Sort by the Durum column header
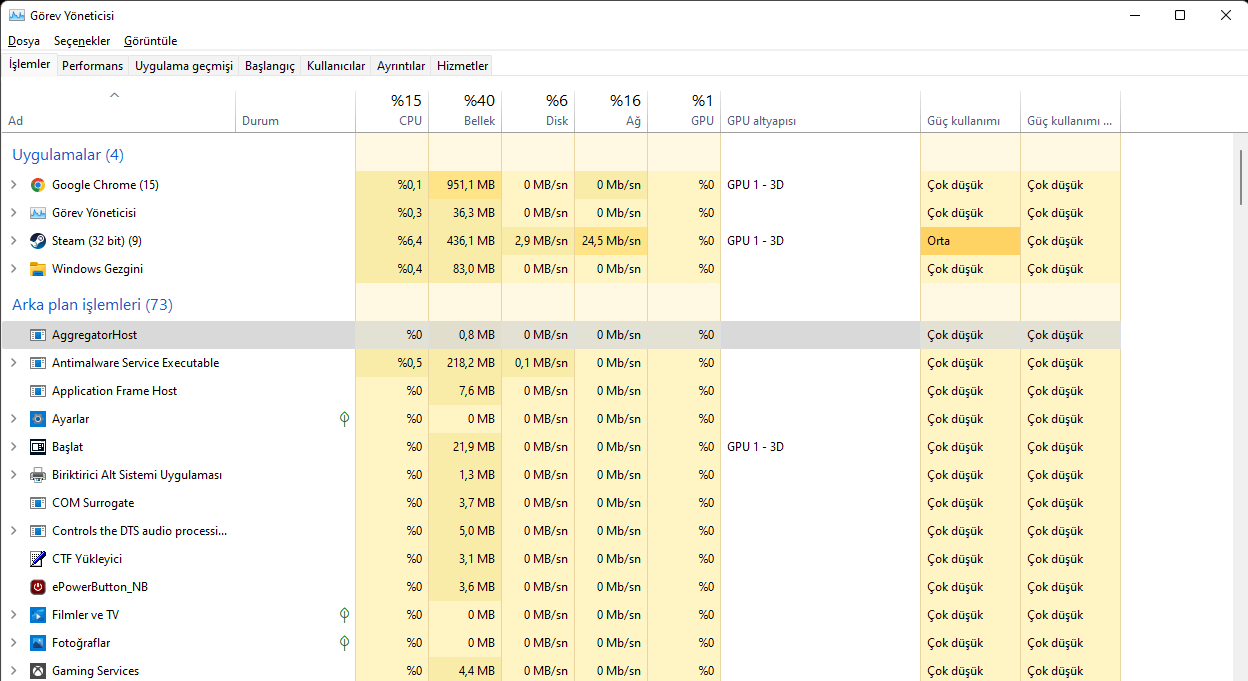The width and height of the screenshot is (1248, 681). pos(296,112)
